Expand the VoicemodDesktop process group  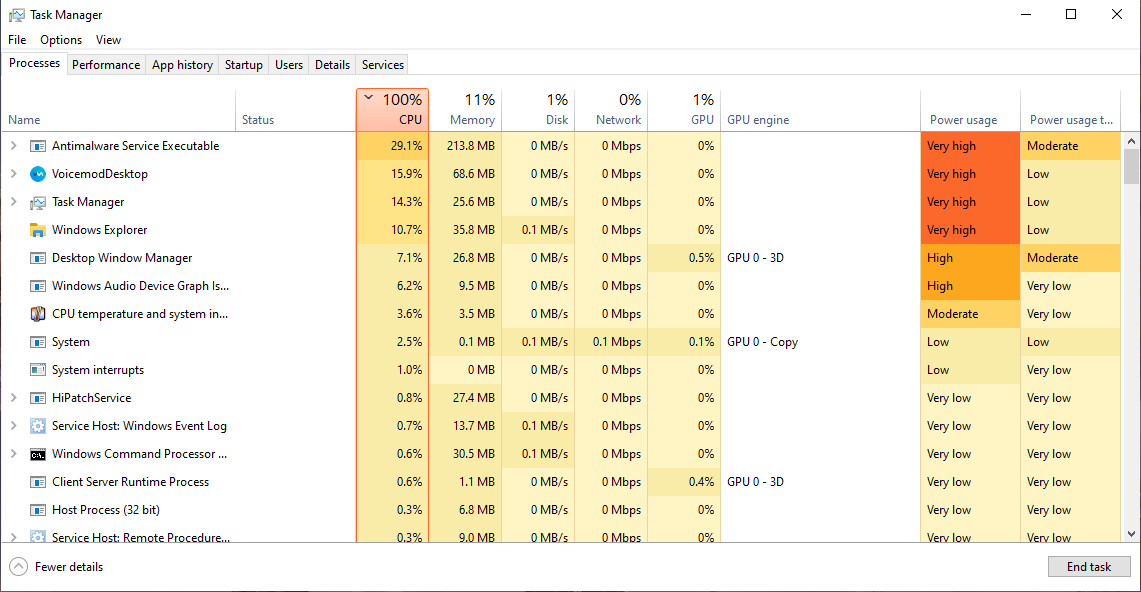(13, 174)
